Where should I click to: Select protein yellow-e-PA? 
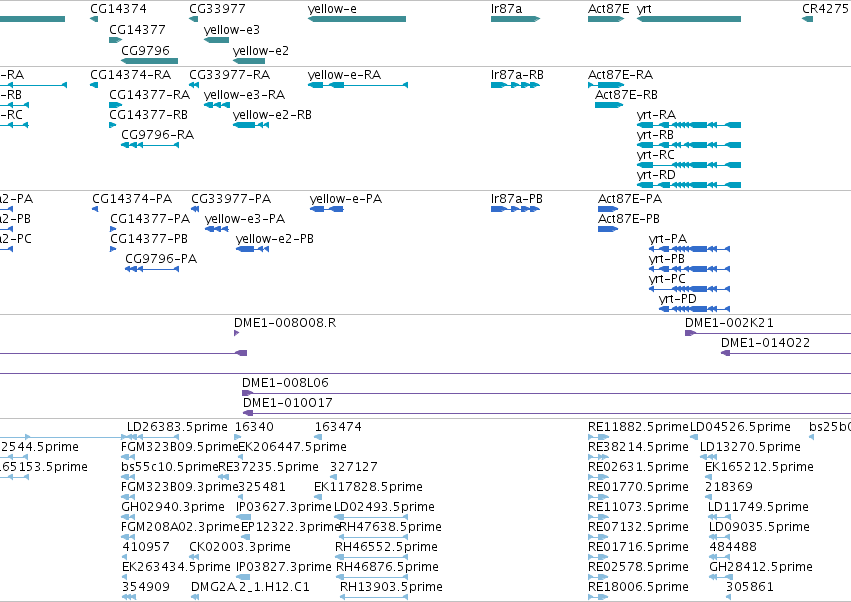(346, 199)
